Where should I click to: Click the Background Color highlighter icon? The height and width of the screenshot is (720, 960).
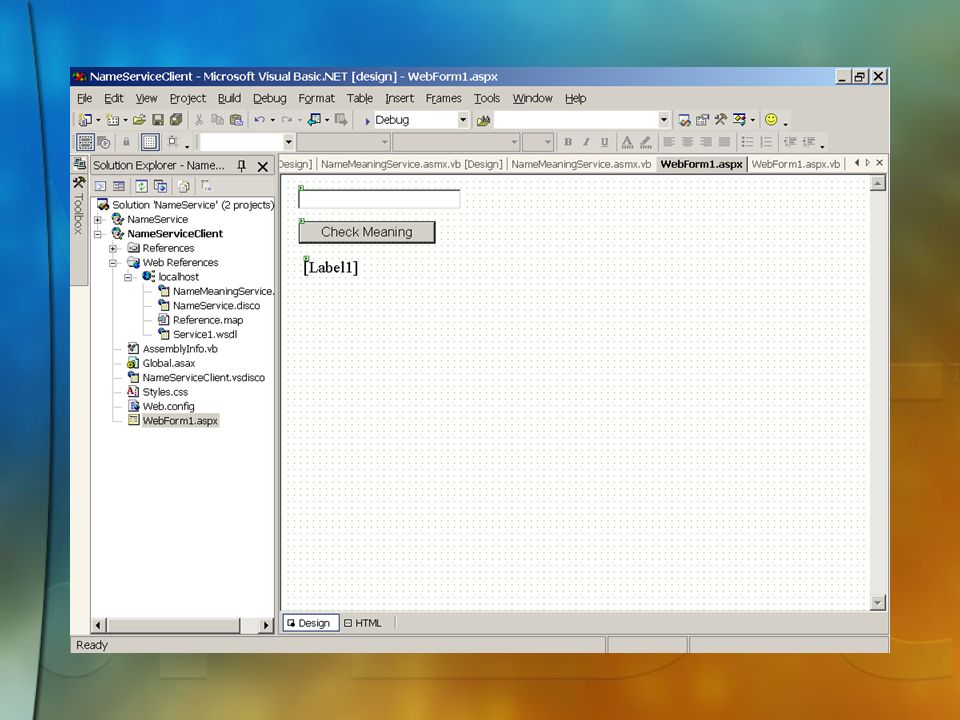pyautogui.click(x=646, y=143)
